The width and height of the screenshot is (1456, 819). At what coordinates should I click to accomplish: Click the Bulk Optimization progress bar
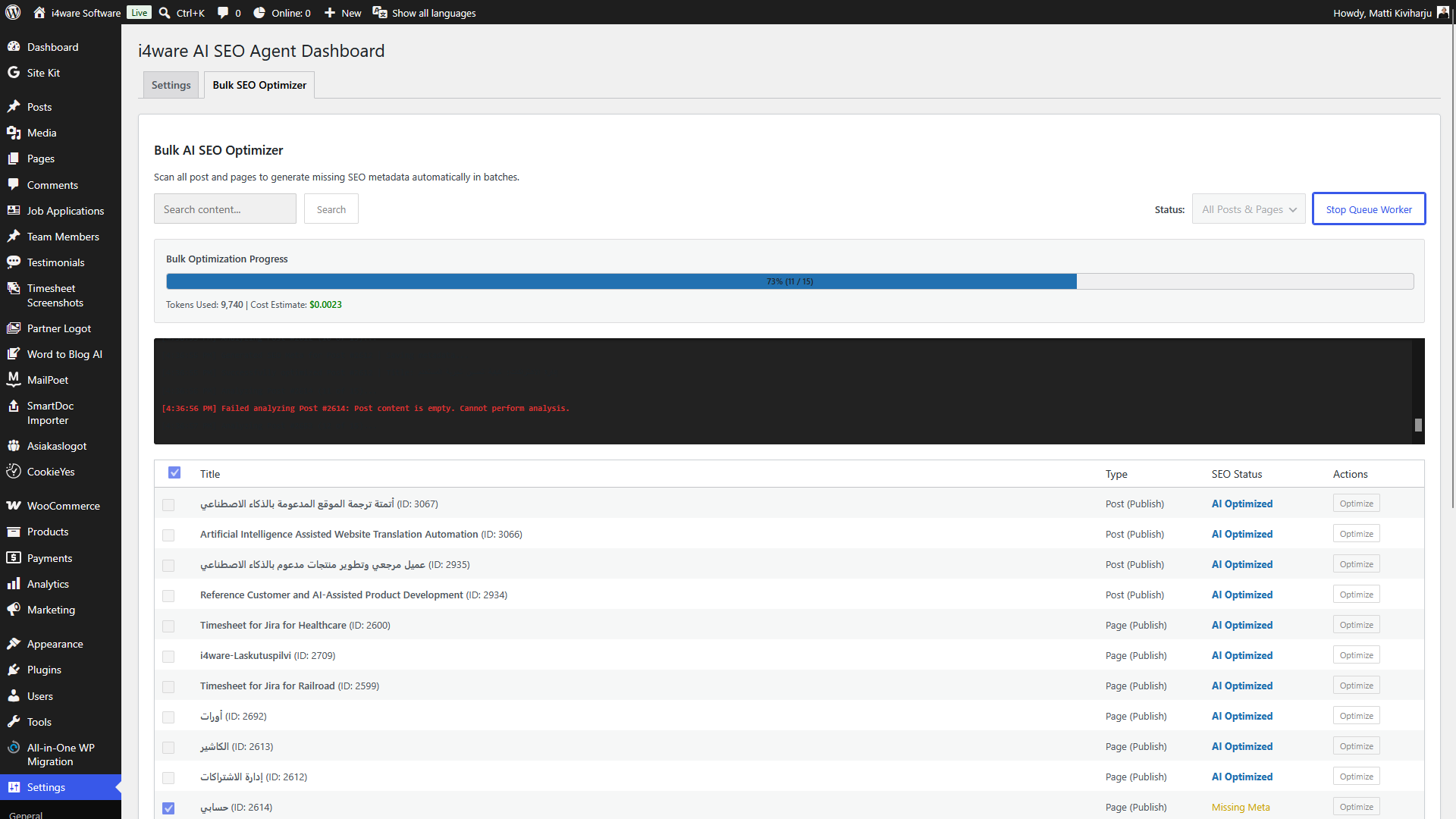point(789,281)
